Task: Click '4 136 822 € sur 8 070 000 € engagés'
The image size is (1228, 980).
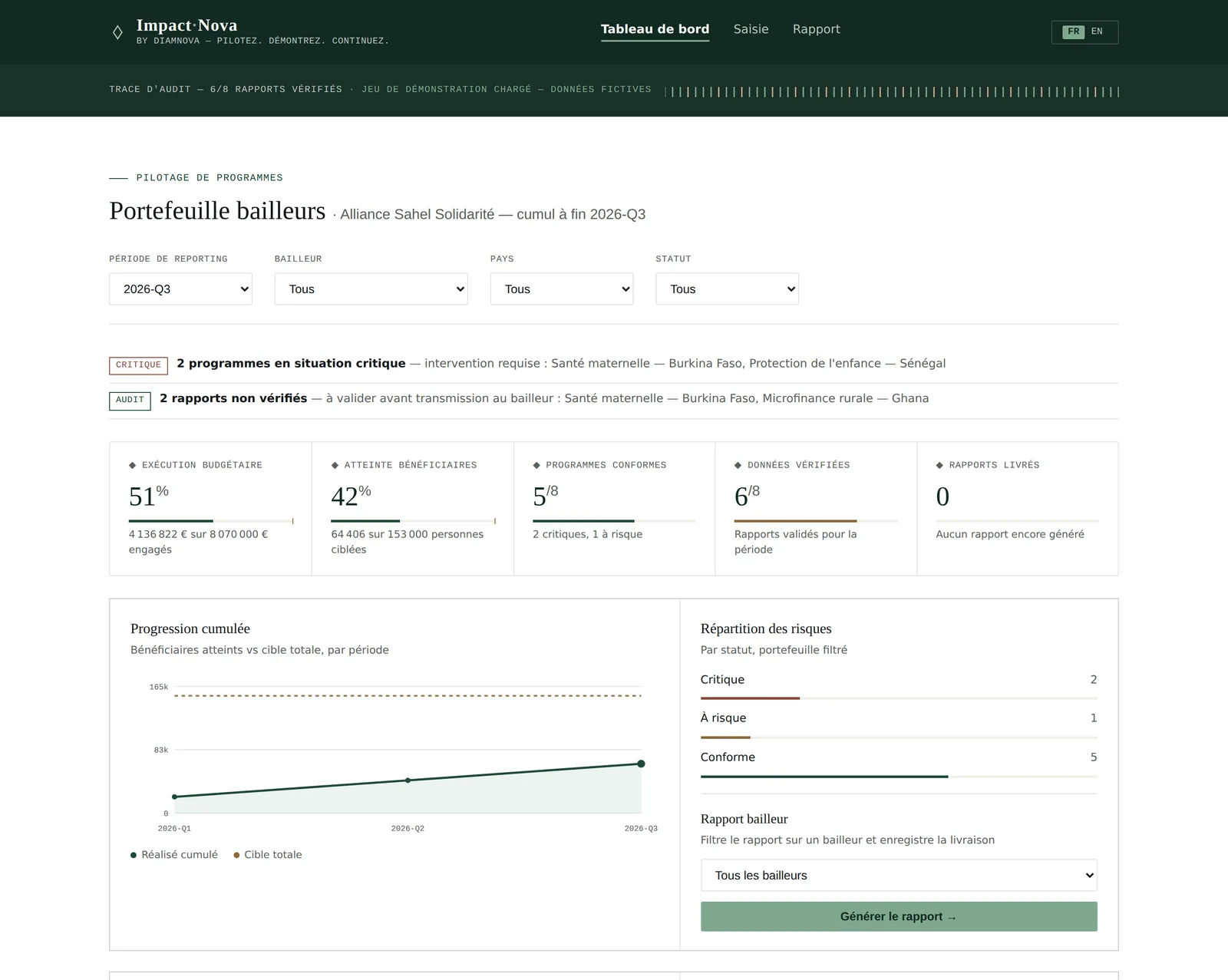Action: (x=199, y=542)
